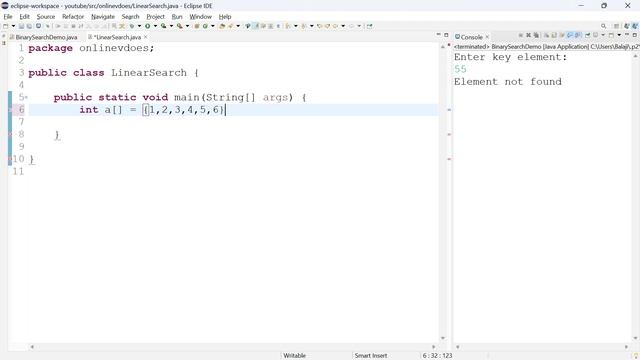
Task: Click the Clear Console icon
Action: (547, 36)
